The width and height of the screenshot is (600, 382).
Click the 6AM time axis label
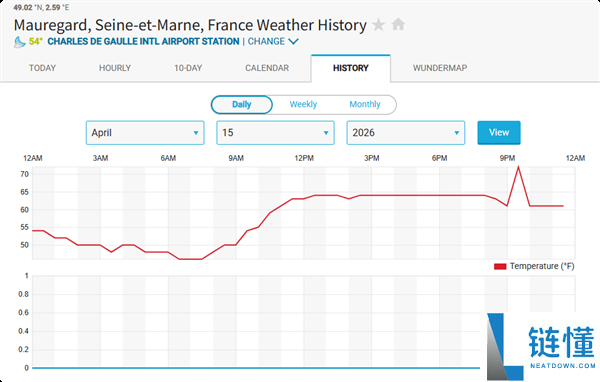pos(168,158)
